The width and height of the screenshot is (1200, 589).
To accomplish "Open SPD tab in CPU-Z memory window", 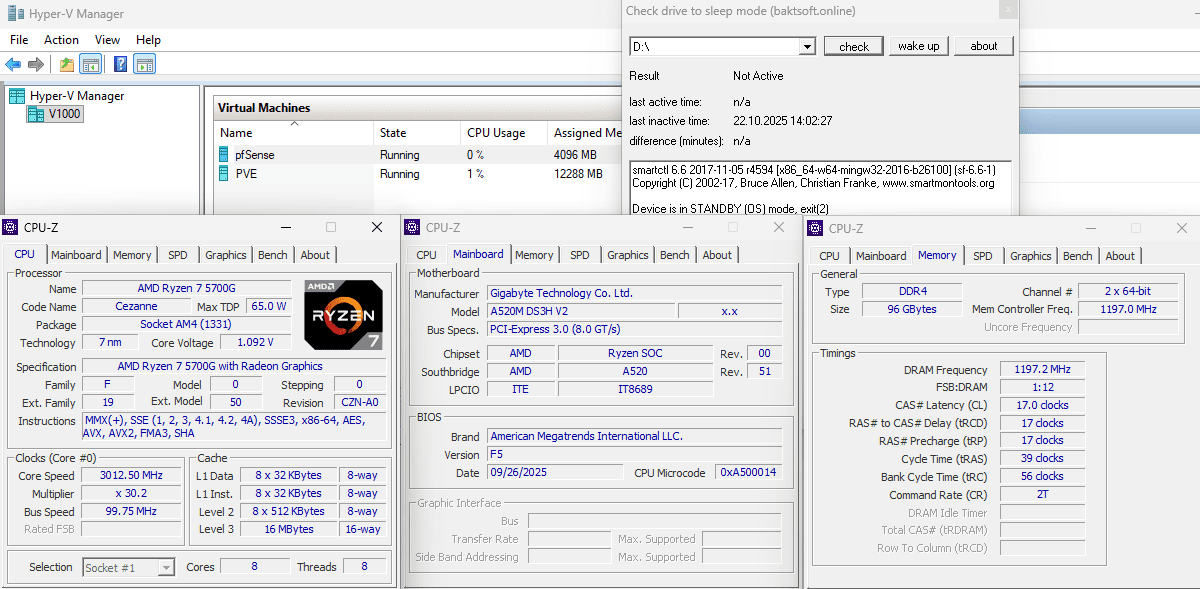I will pyautogui.click(x=983, y=256).
